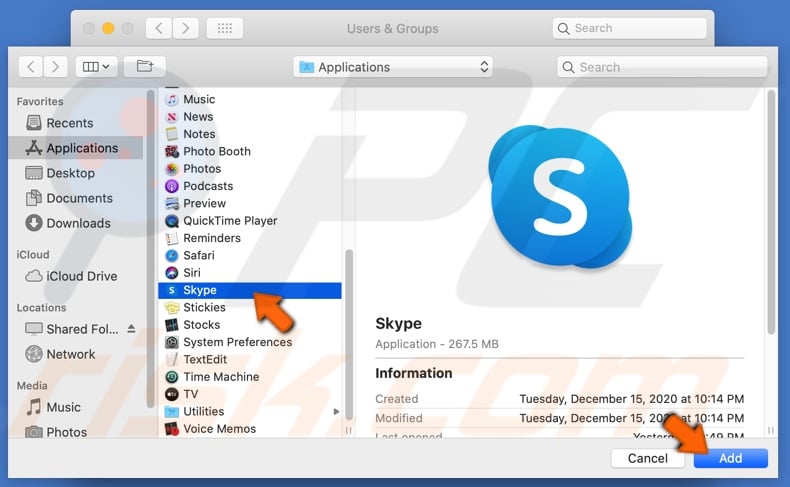Image resolution: width=790 pixels, height=487 pixels.
Task: Select Applications in Favorites sidebar
Action: 76,148
